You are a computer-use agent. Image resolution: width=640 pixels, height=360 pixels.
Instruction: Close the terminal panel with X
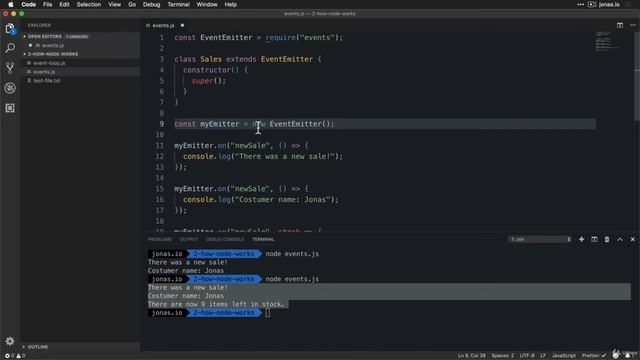tap(633, 239)
